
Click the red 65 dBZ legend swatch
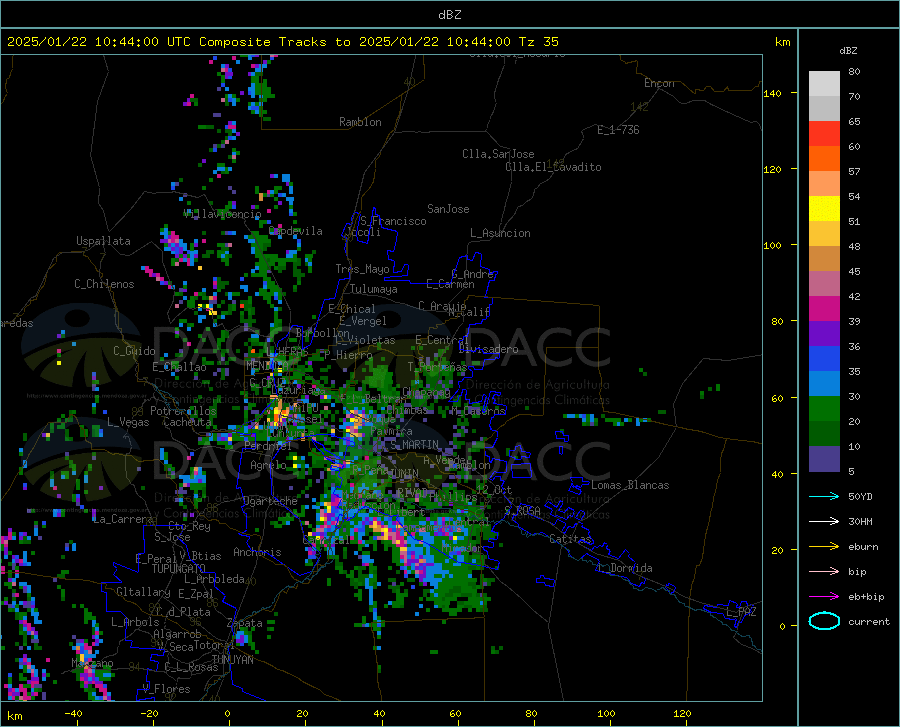[x=824, y=134]
